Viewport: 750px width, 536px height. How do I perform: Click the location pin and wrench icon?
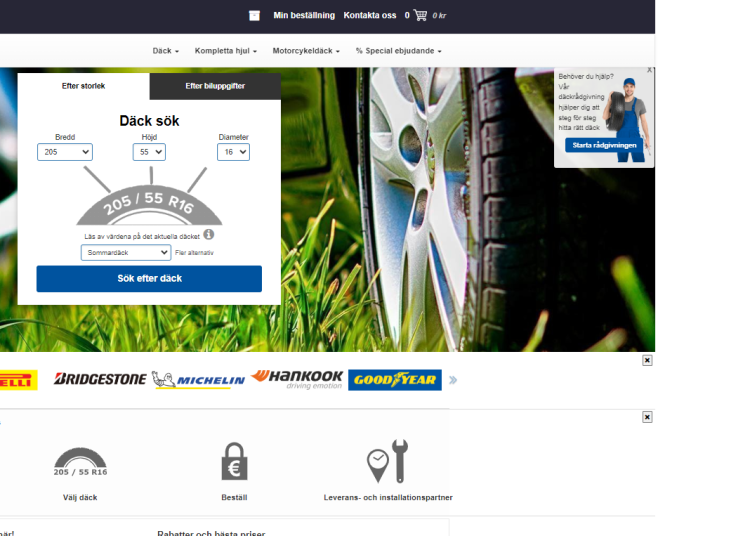[x=387, y=461]
